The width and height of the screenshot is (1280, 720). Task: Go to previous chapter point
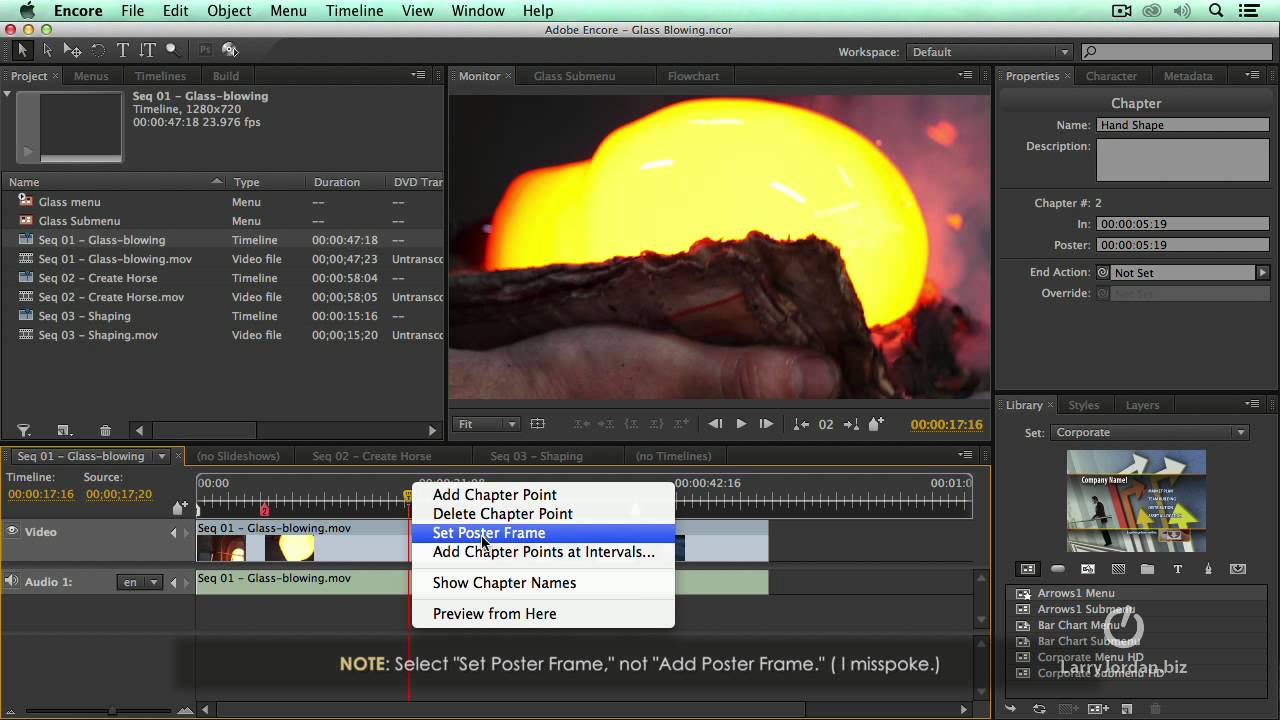click(801, 424)
